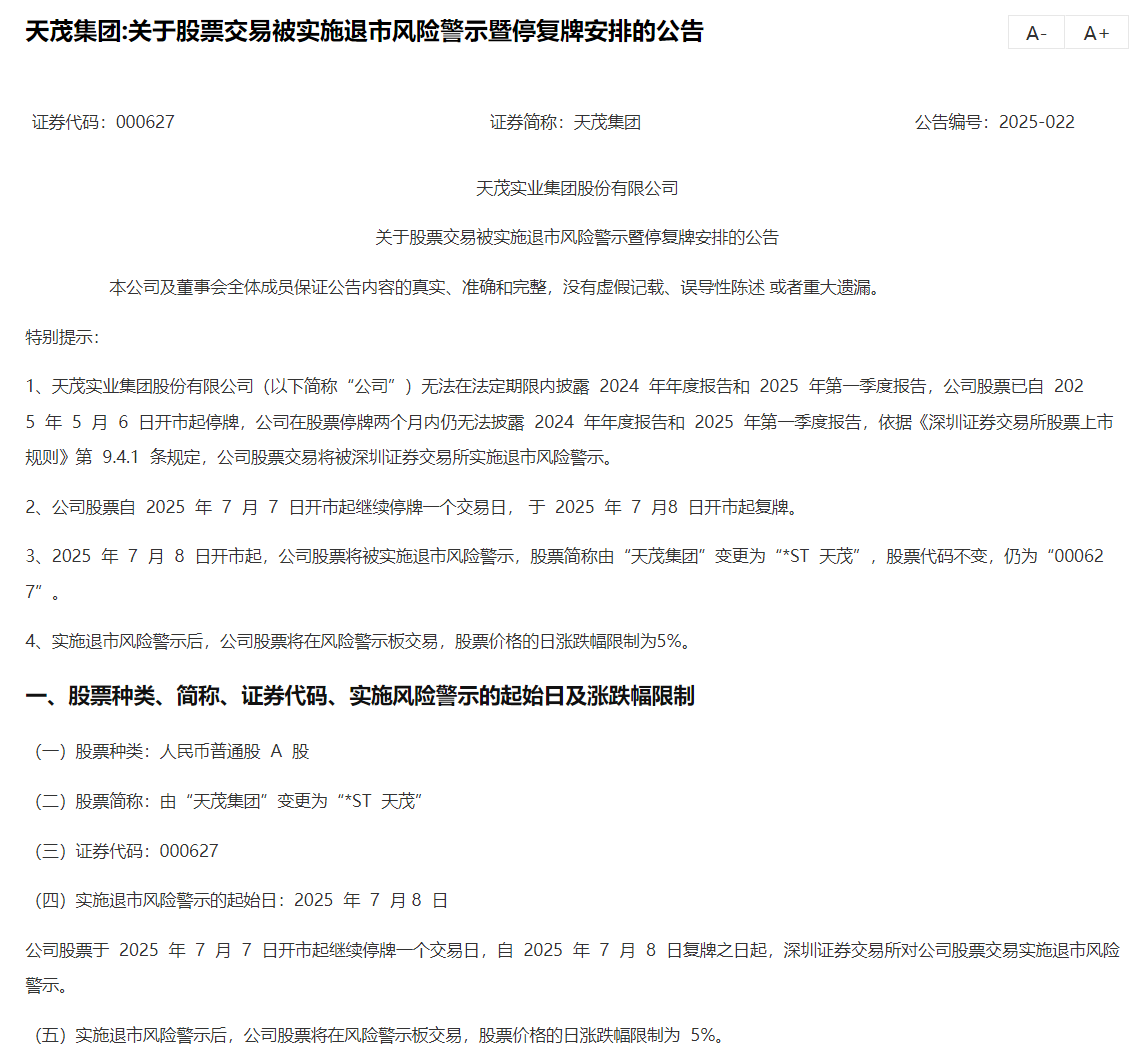Click the centered subtitle '关于股票交易被实施退市风险警示暨停复牌安排的公告'

[577, 238]
